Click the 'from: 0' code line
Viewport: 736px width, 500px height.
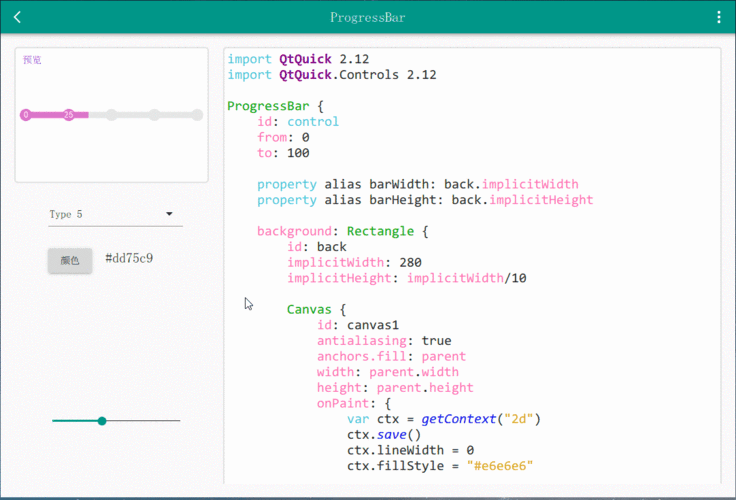click(283, 137)
